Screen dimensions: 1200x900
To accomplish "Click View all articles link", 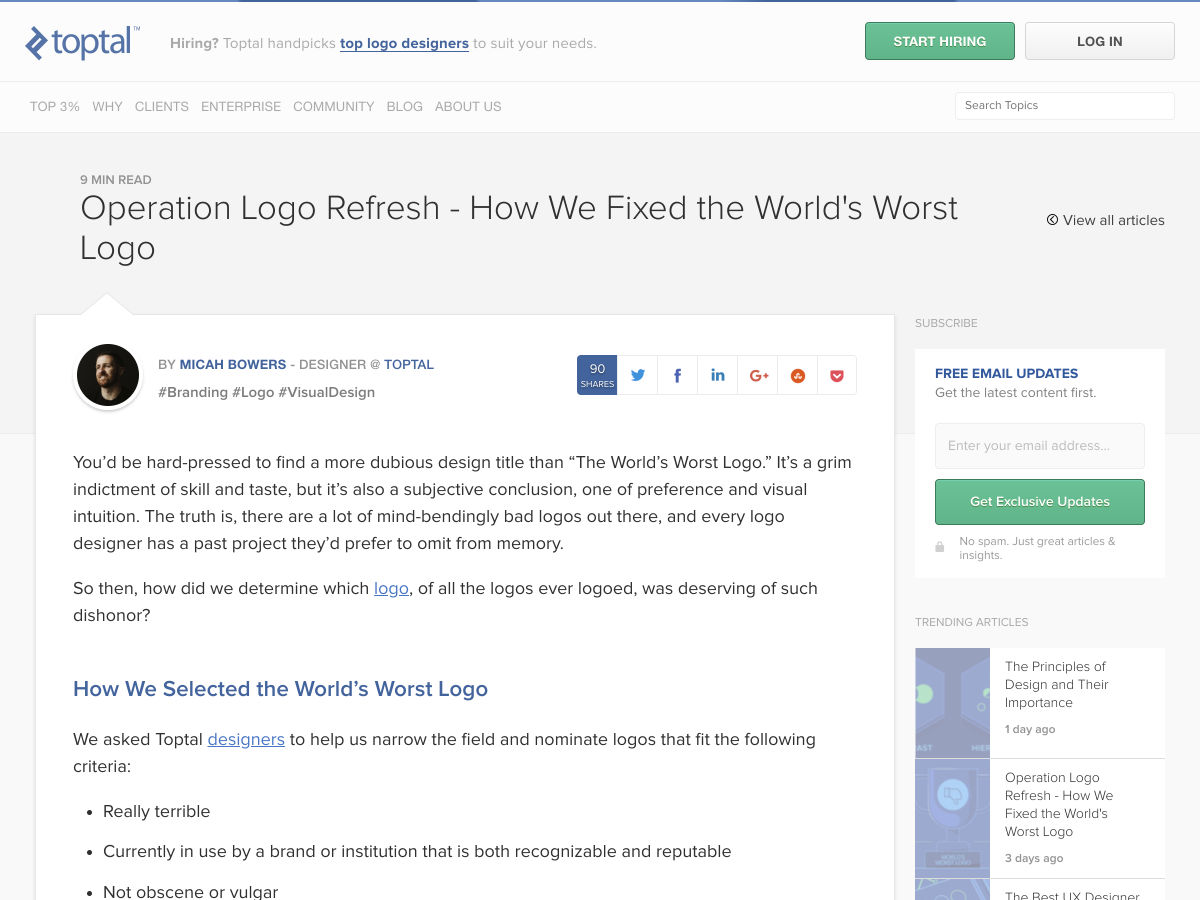I will (x=1106, y=220).
